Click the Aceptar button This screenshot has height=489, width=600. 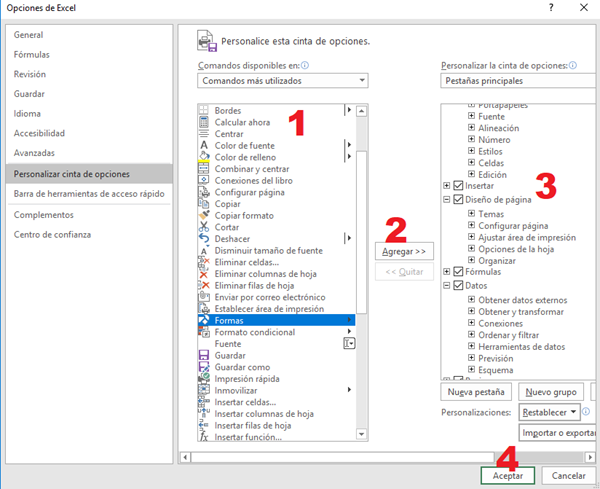coord(507,476)
